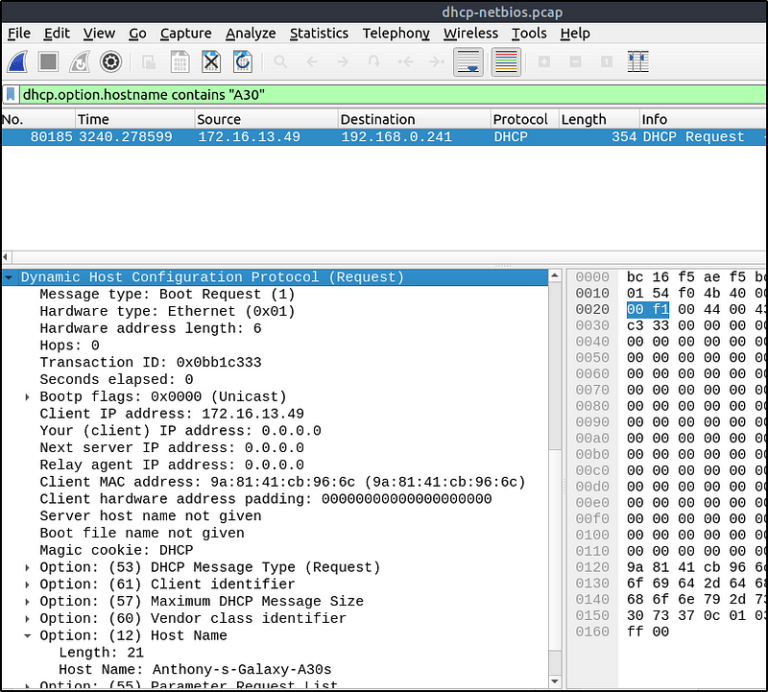768x692 pixels.
Task: Reload the capture file
Action: click(x=242, y=62)
